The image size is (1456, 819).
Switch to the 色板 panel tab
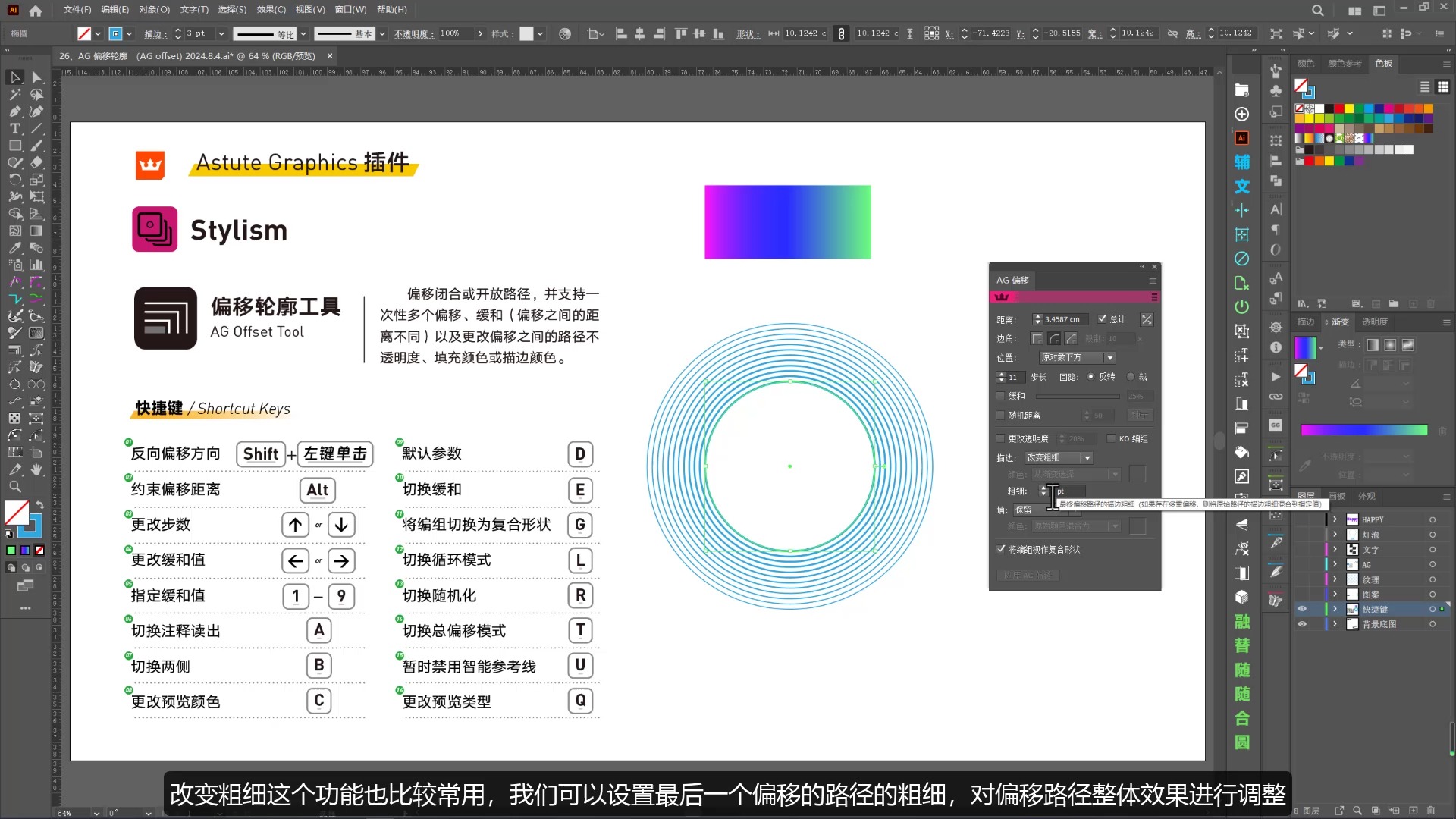pyautogui.click(x=1382, y=64)
